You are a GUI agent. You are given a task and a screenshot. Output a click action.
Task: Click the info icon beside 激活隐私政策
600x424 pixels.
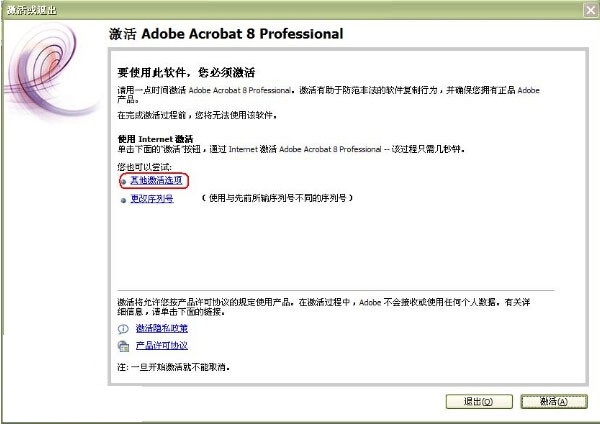tap(123, 329)
